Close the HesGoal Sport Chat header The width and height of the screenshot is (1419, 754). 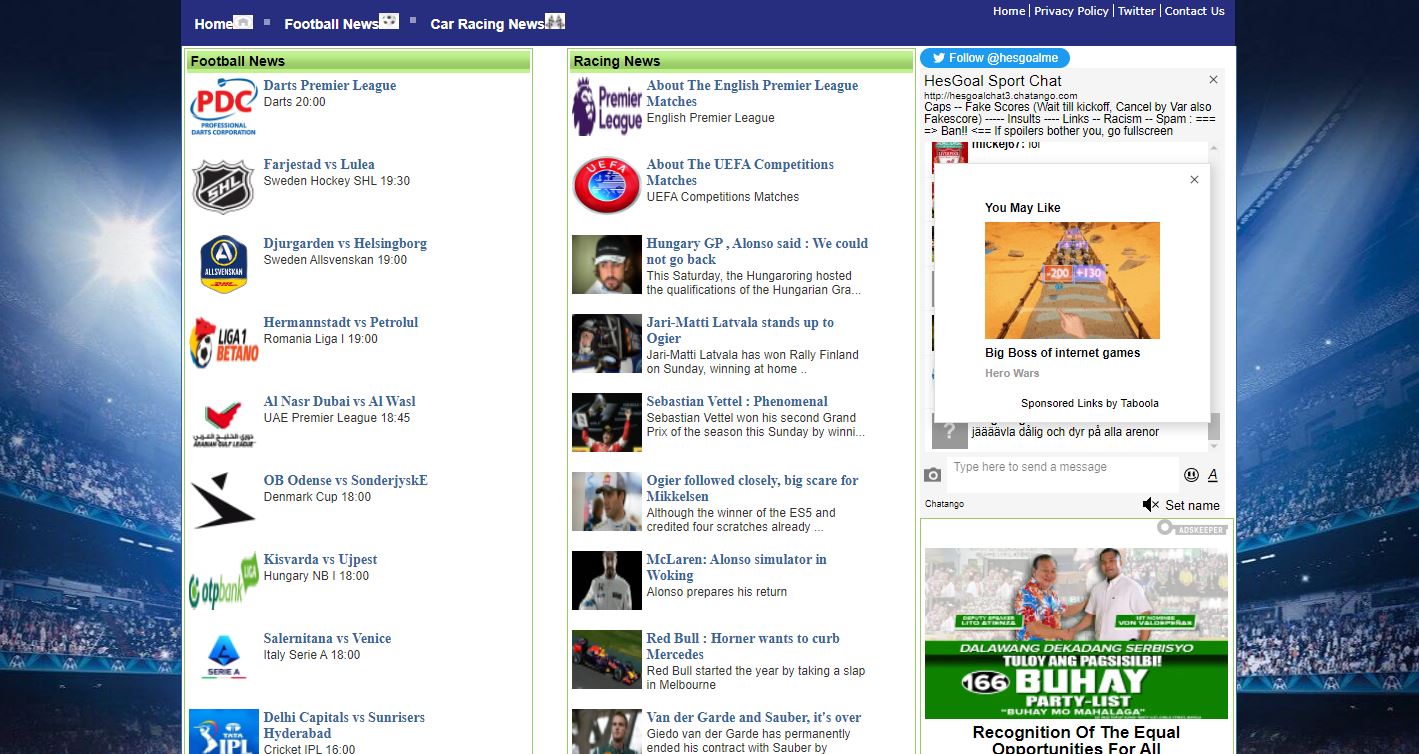pos(1213,80)
